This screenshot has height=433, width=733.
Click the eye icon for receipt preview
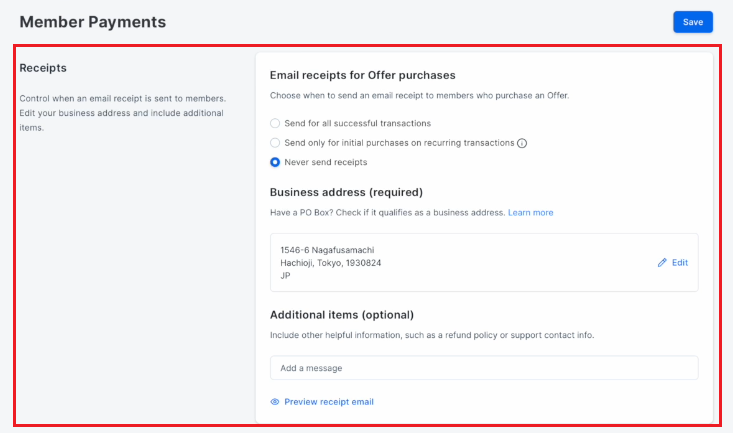275,402
